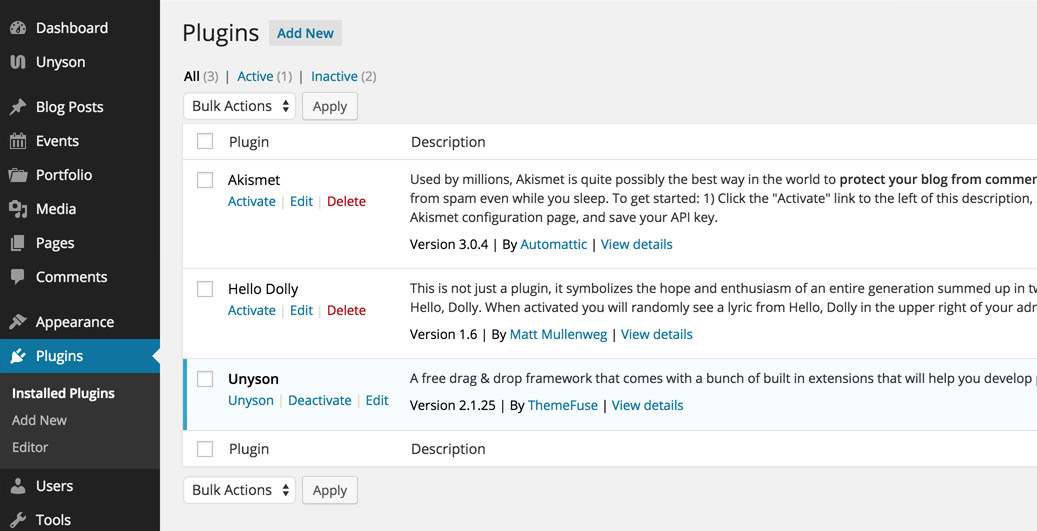Click the top Apply button
1037x531 pixels.
click(330, 106)
